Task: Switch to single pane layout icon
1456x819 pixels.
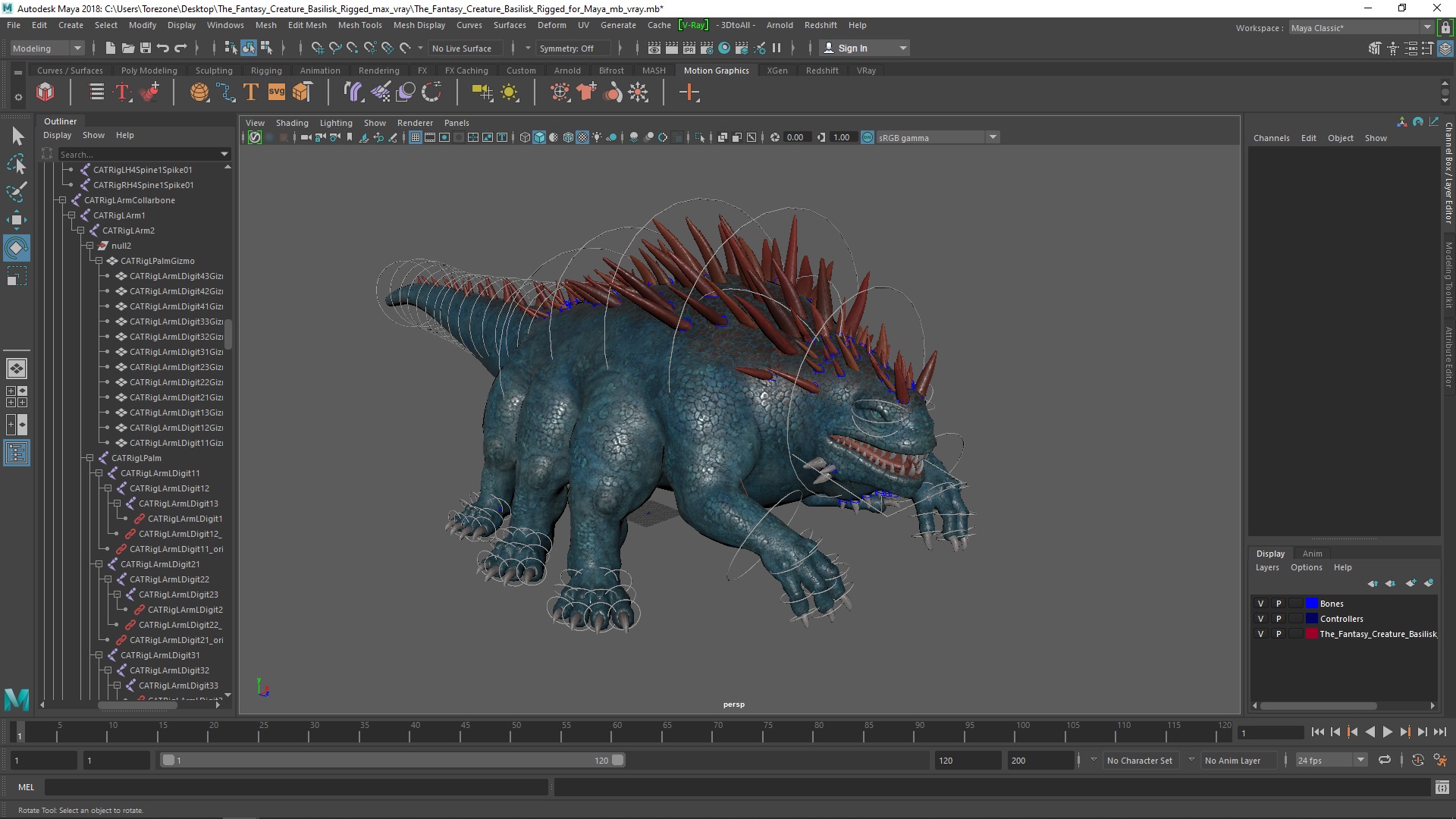Action: click(x=16, y=369)
